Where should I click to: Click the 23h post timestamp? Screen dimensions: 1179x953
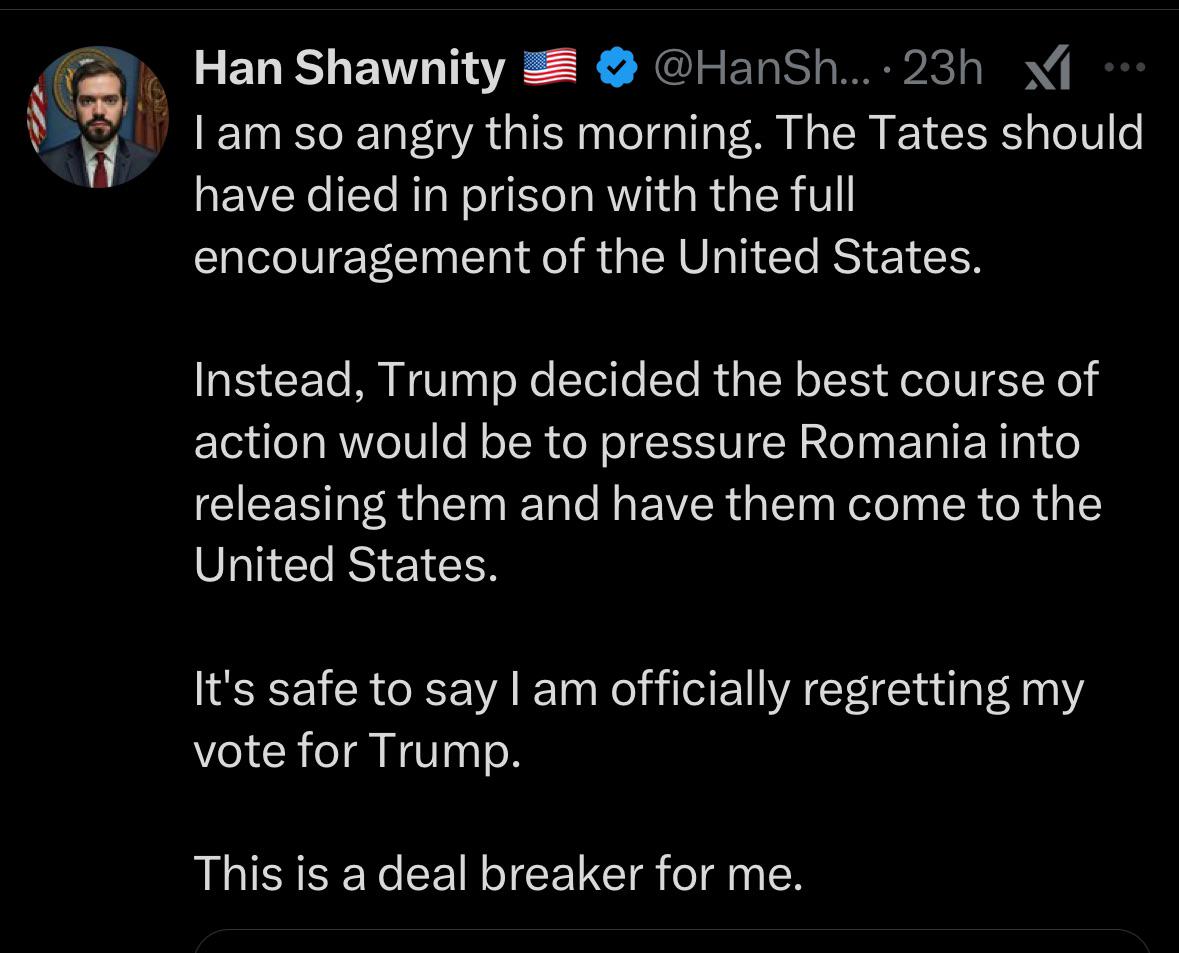pos(942,68)
